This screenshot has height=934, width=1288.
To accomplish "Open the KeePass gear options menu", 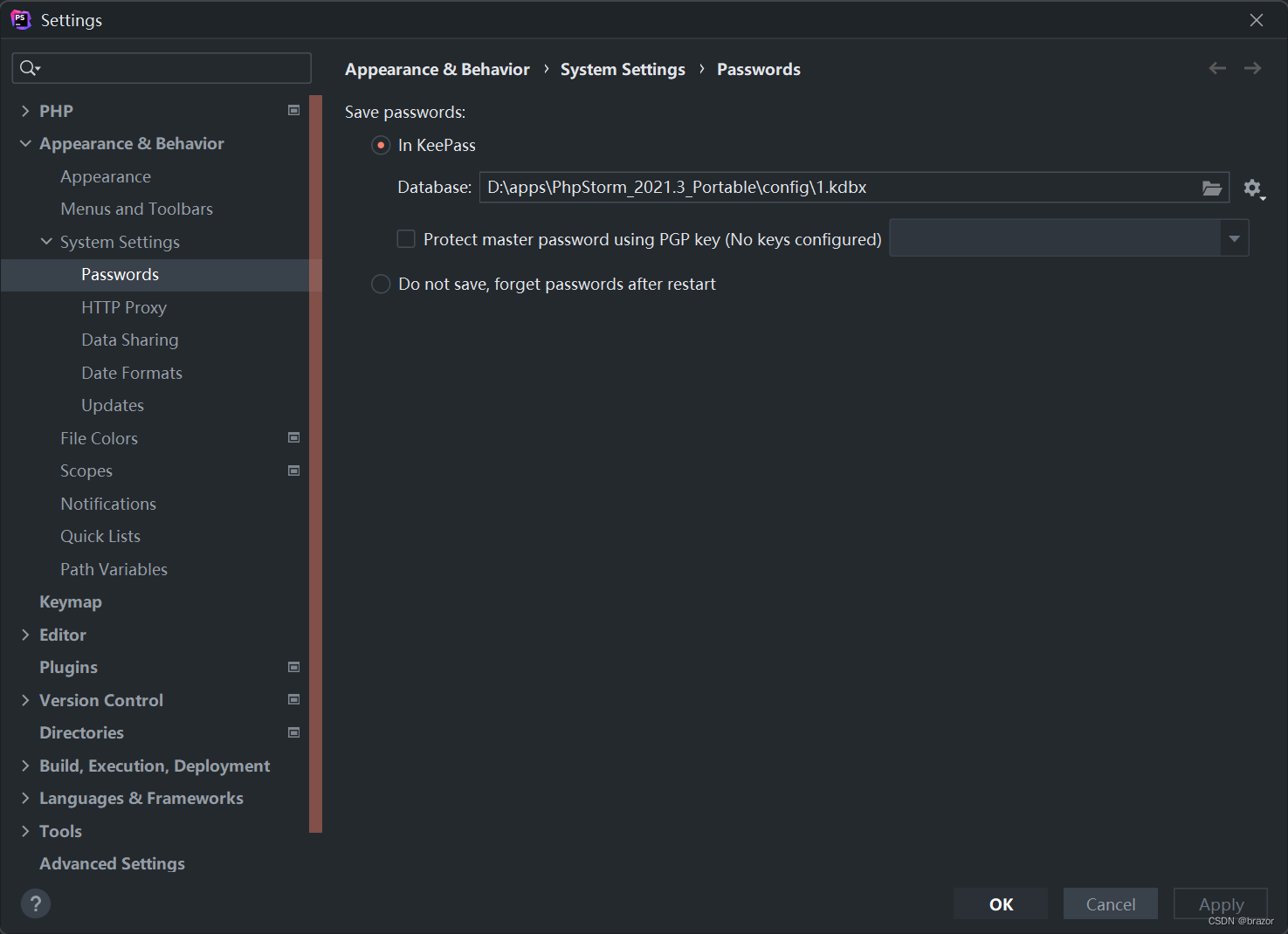I will coord(1254,189).
